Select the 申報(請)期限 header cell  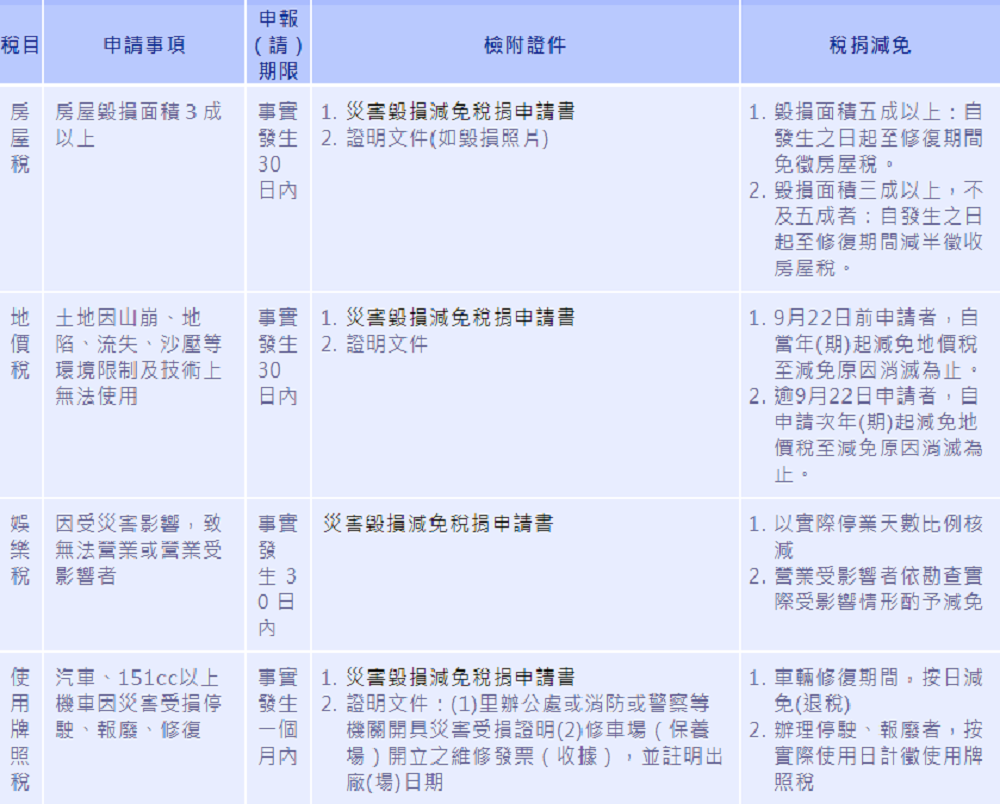coord(279,46)
